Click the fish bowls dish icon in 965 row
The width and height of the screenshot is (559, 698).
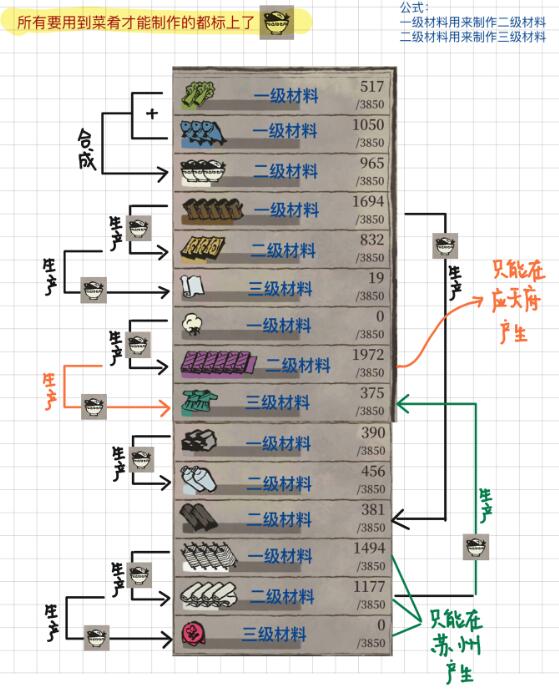click(203, 171)
